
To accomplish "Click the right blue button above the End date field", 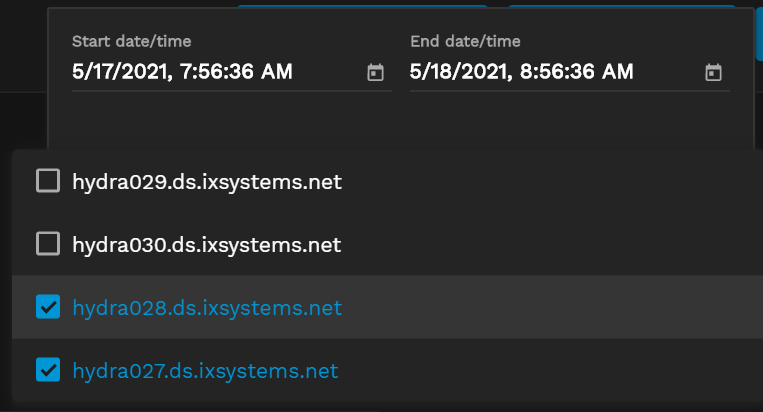I will click(620, 5).
